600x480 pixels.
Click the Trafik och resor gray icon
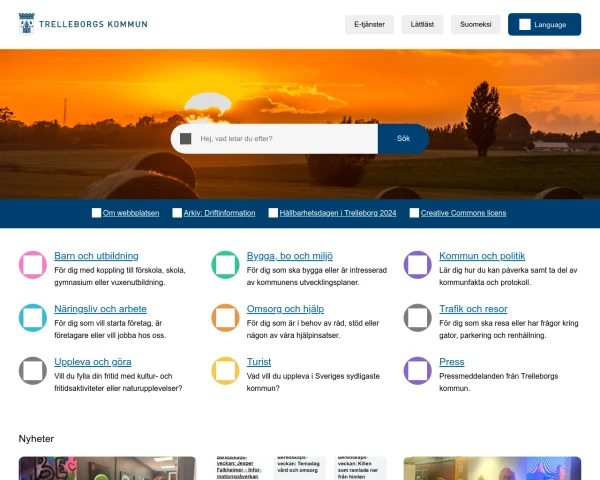[x=418, y=318]
